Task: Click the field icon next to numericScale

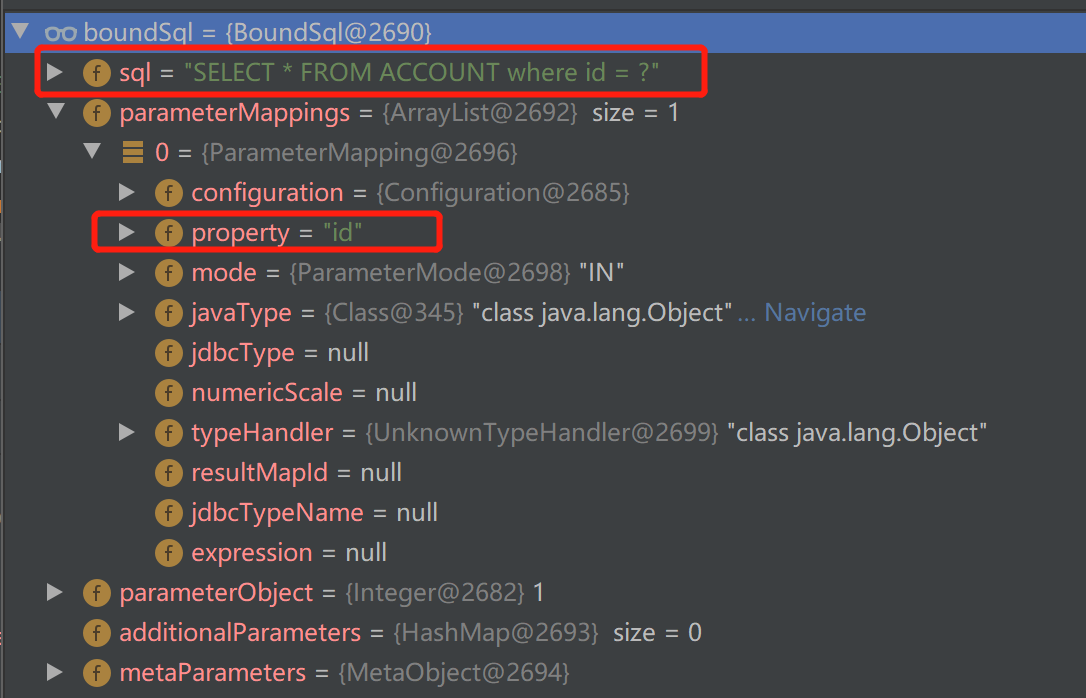Action: (169, 393)
